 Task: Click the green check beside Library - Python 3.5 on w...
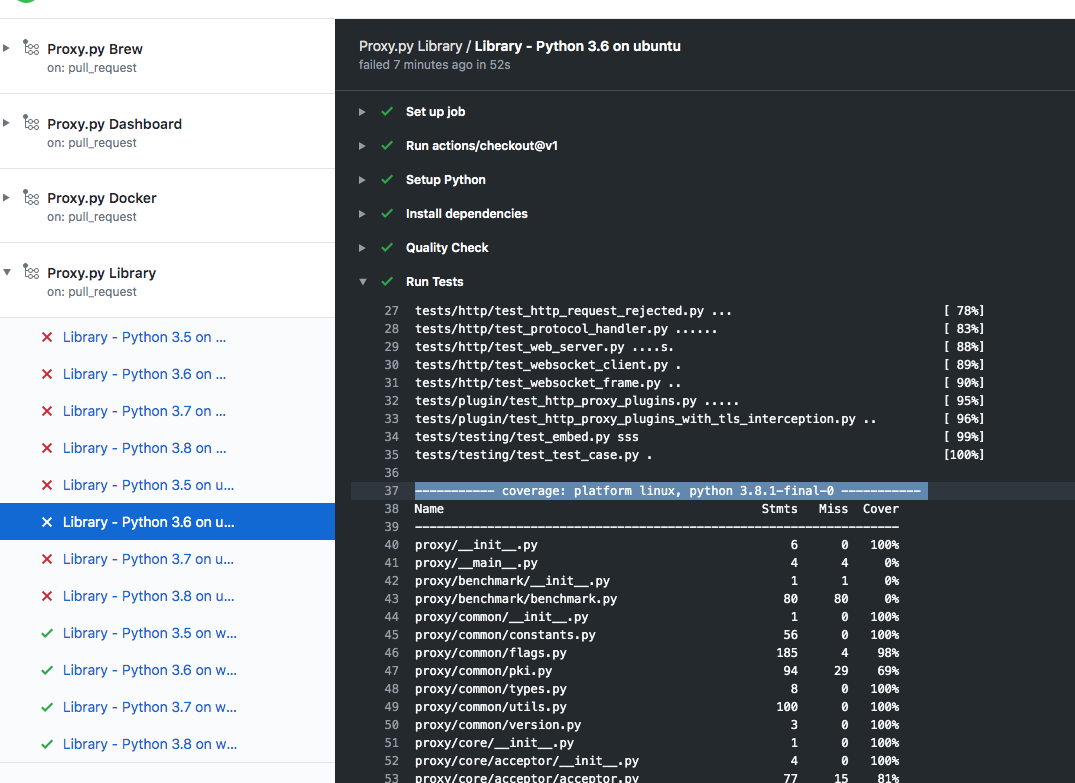point(47,633)
